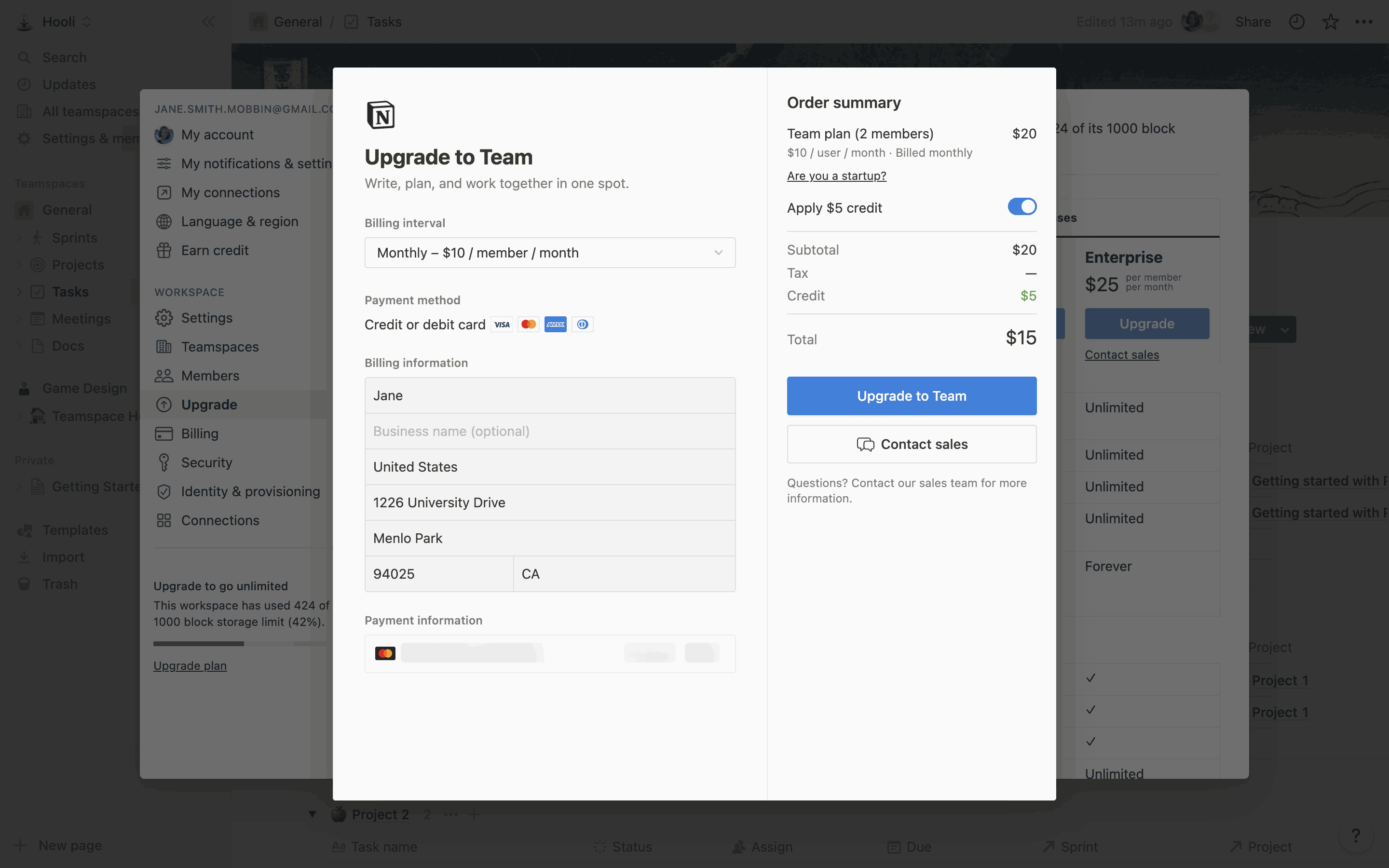
Task: Expand the Sprints page in sidebar
Action: click(x=19, y=238)
